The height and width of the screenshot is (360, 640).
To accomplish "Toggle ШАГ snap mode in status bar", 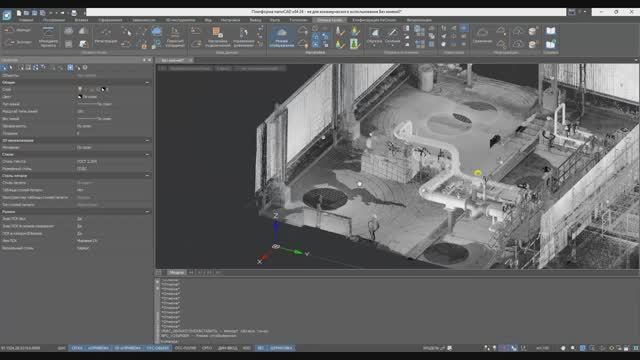I will pyautogui.click(x=62, y=348).
